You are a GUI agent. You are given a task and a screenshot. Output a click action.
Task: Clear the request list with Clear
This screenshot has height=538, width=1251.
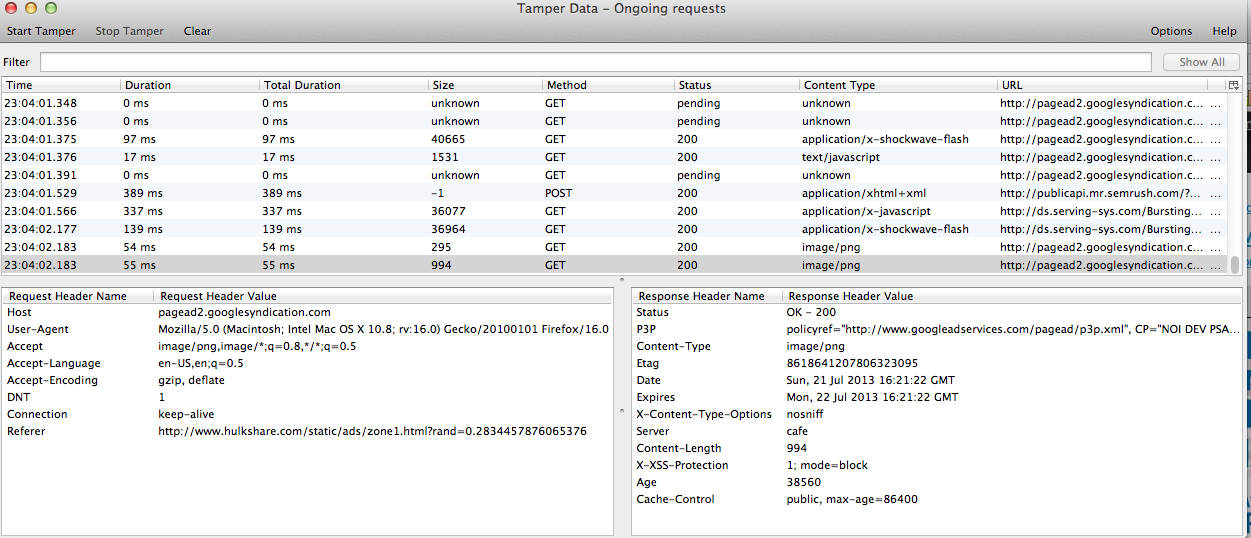197,31
